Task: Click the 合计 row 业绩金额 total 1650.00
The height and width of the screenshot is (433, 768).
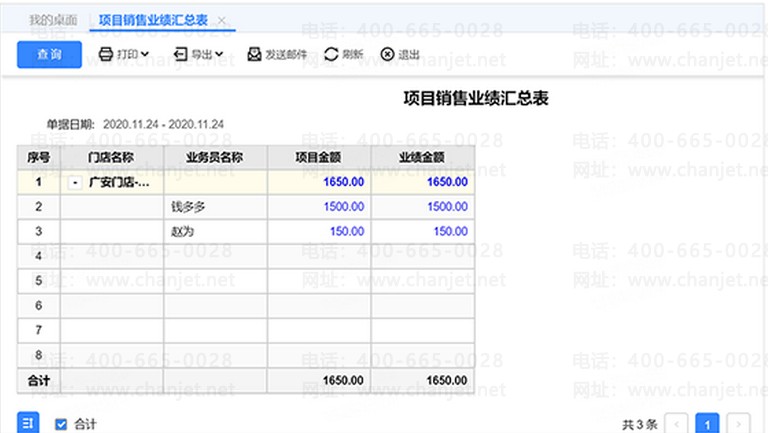Action: tap(447, 381)
